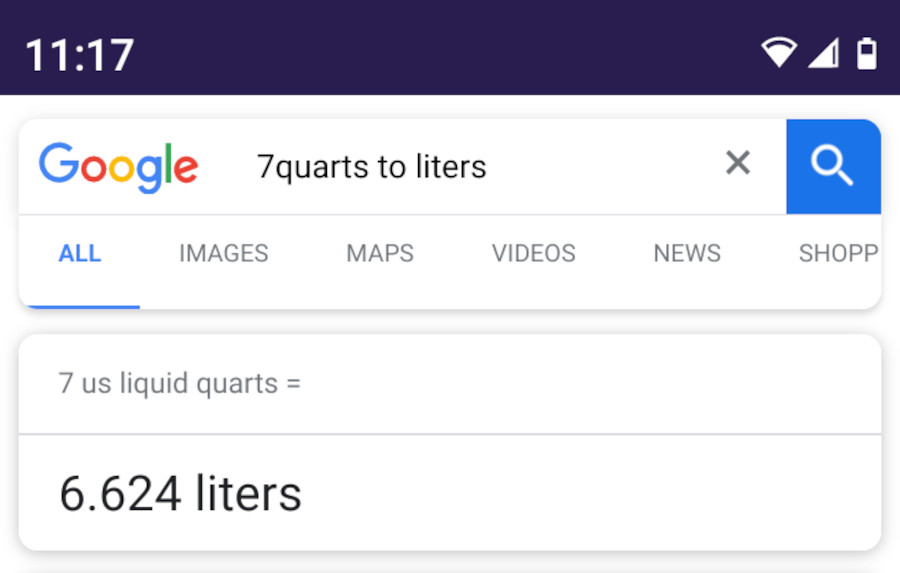Open the MAPS tab

tap(380, 254)
